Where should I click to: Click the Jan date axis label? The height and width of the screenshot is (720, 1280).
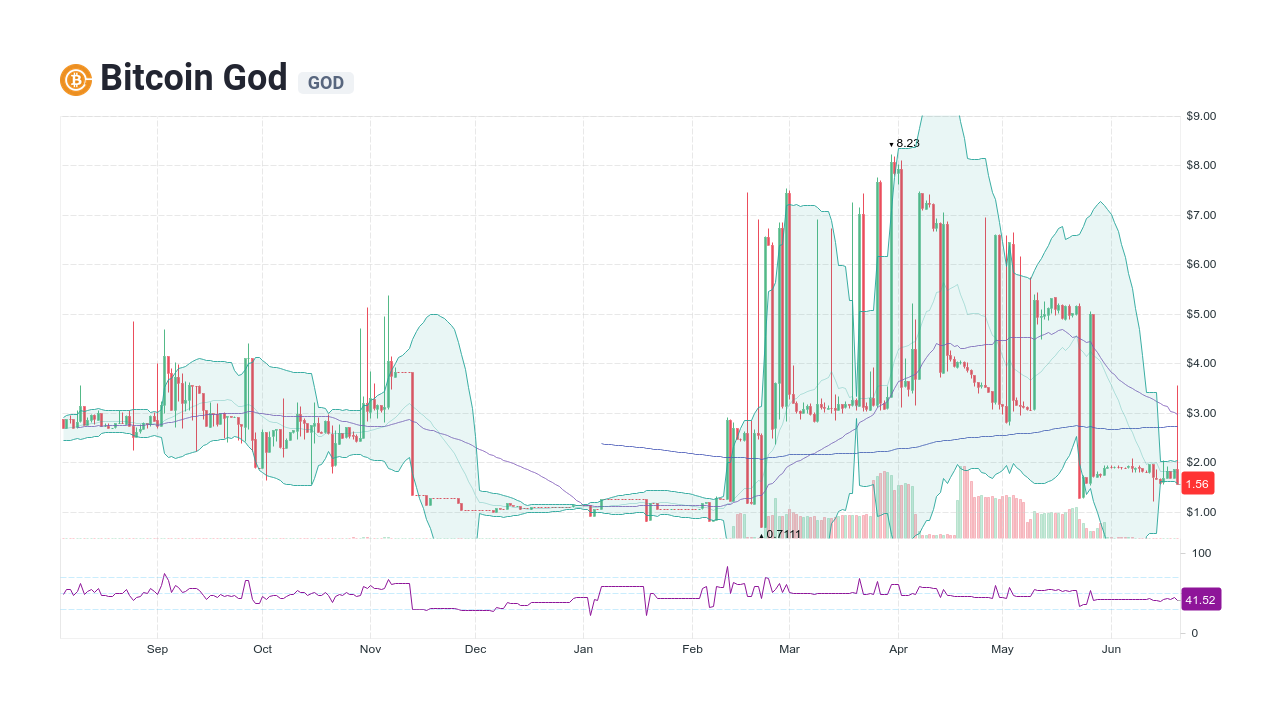click(583, 649)
